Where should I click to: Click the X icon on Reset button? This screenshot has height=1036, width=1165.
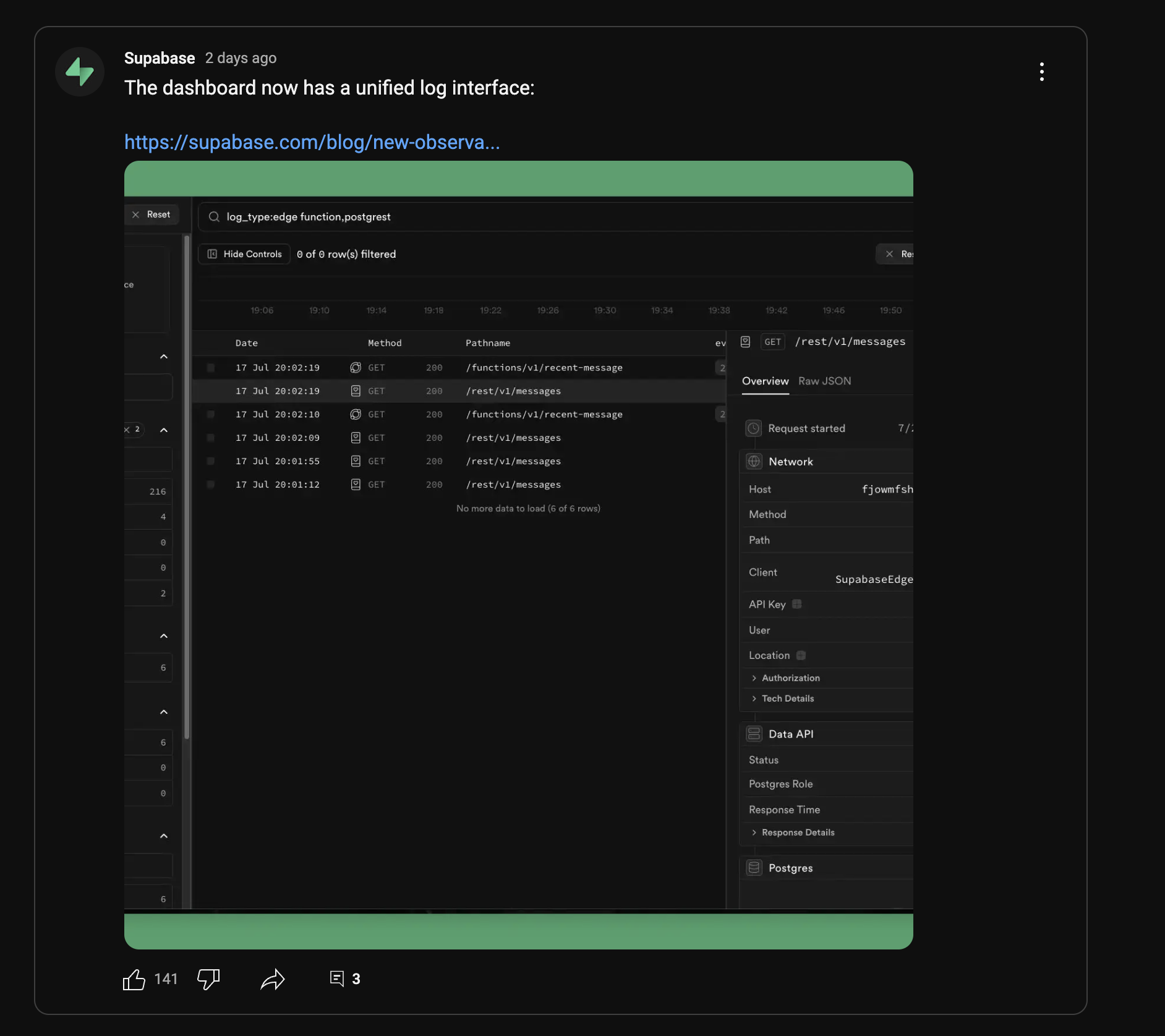pyautogui.click(x=136, y=214)
